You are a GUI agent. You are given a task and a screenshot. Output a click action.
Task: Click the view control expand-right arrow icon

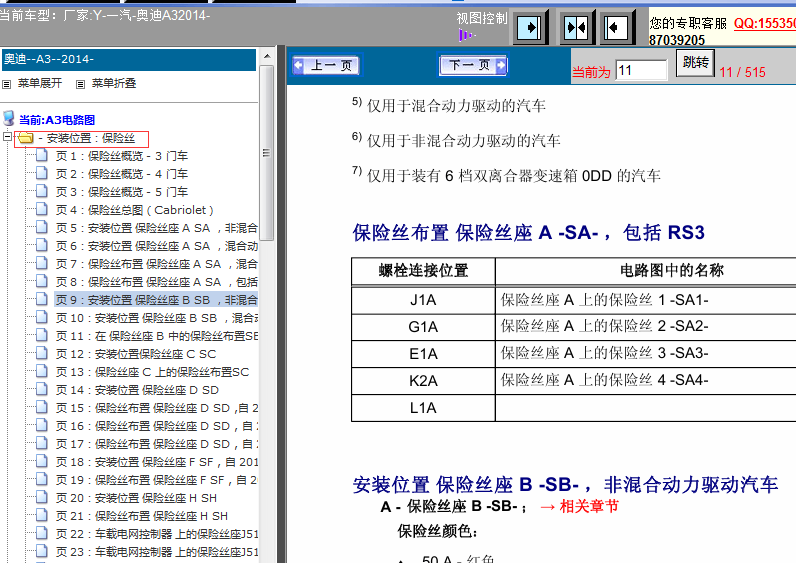pyautogui.click(x=529, y=27)
